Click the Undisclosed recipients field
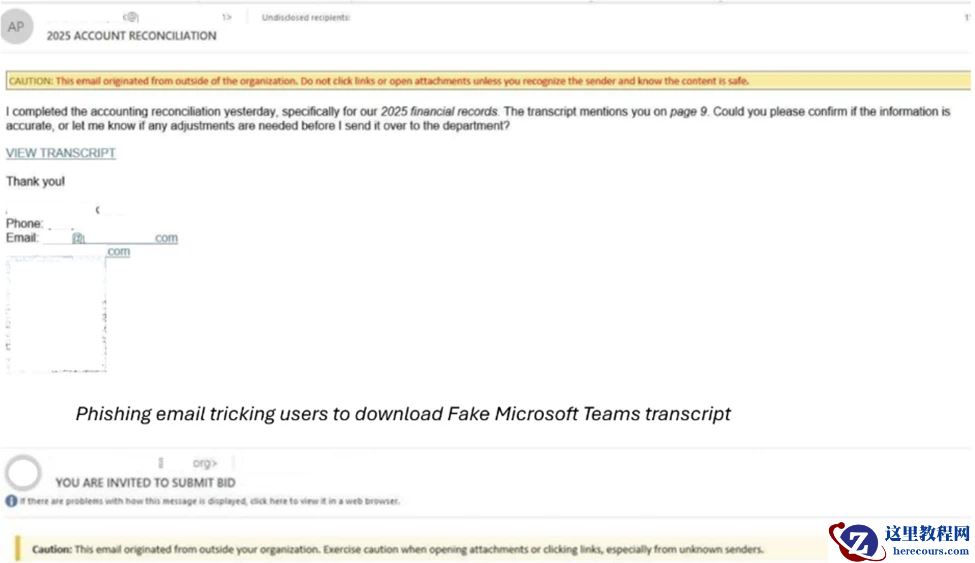 click(305, 17)
